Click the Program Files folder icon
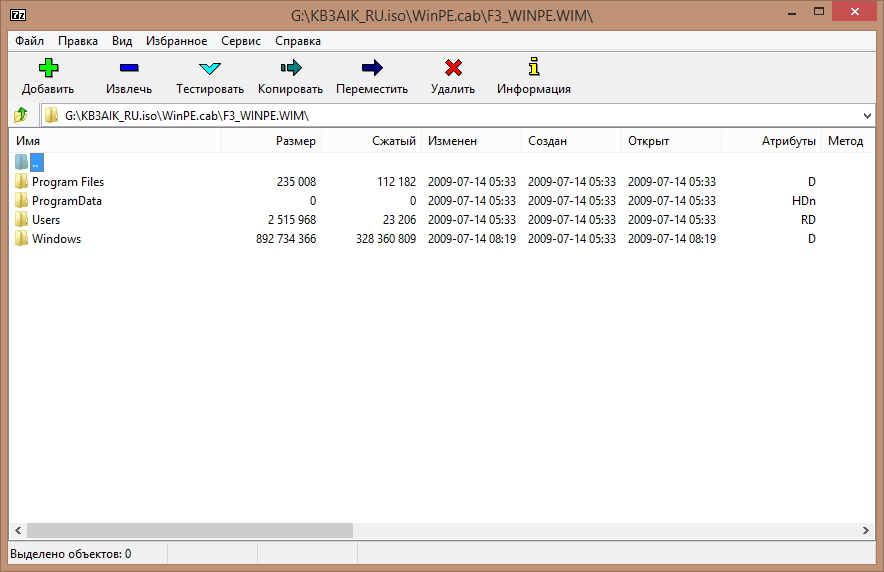 21,181
